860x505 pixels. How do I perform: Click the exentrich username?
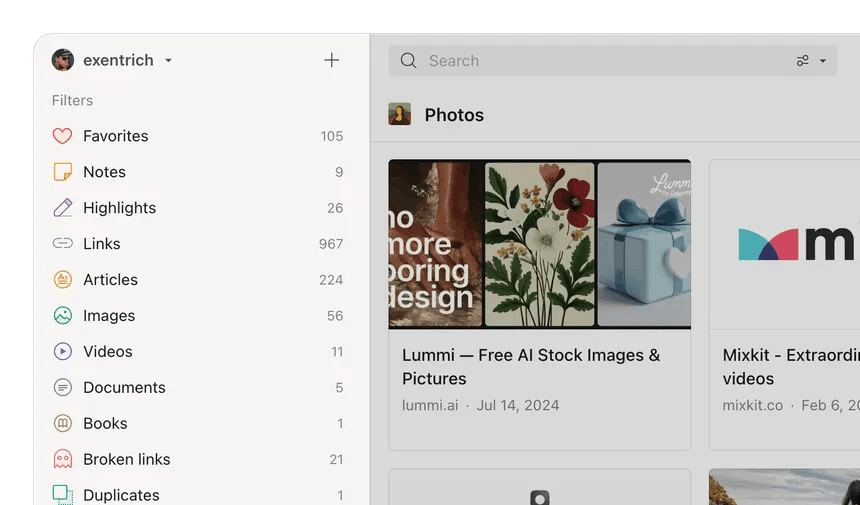[118, 60]
